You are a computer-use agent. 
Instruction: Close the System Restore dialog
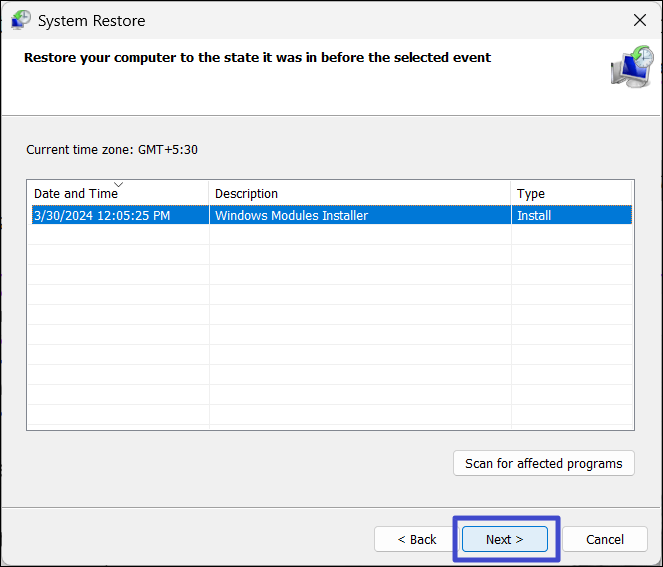(639, 19)
